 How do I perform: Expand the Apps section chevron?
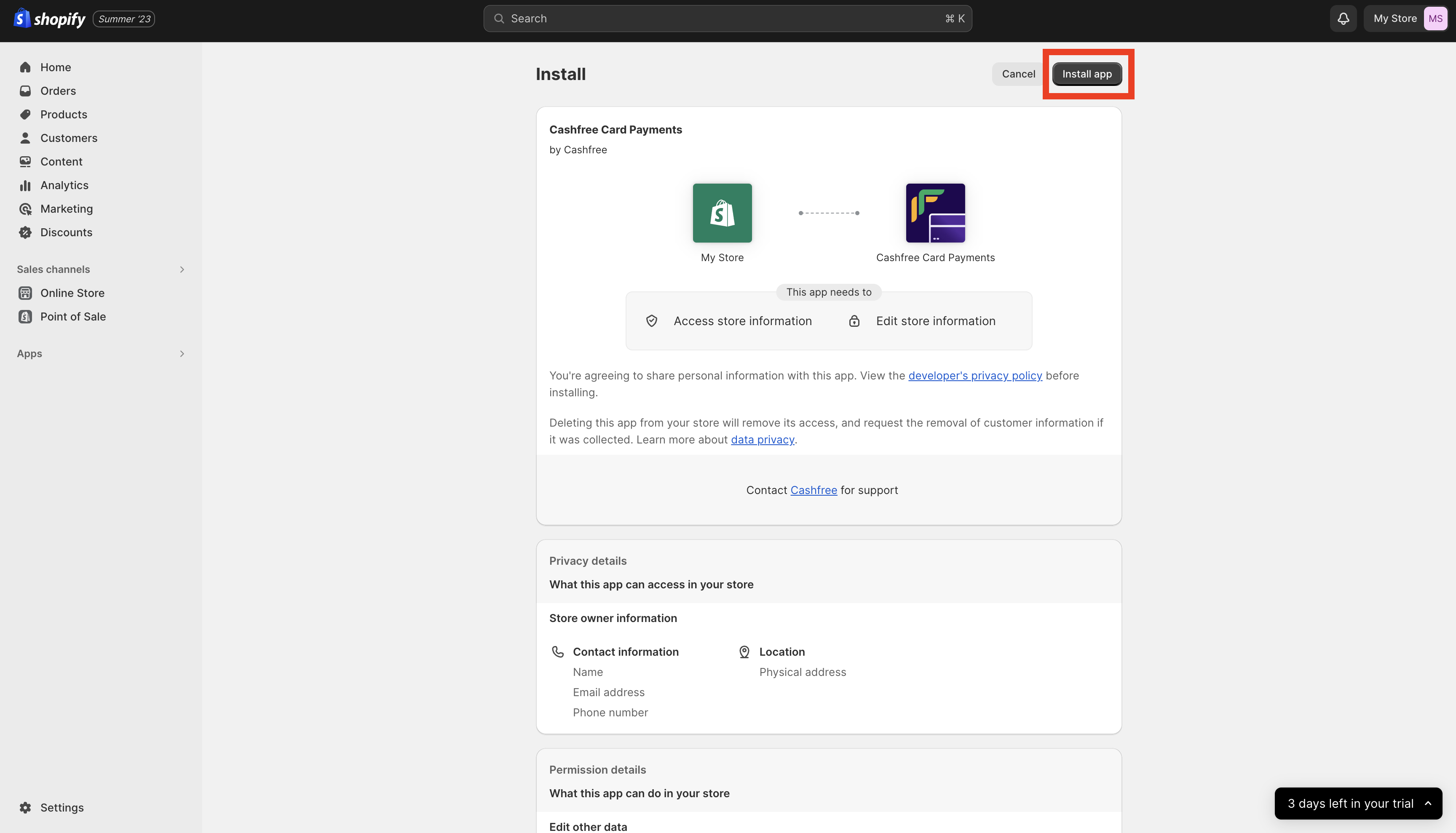coord(182,354)
